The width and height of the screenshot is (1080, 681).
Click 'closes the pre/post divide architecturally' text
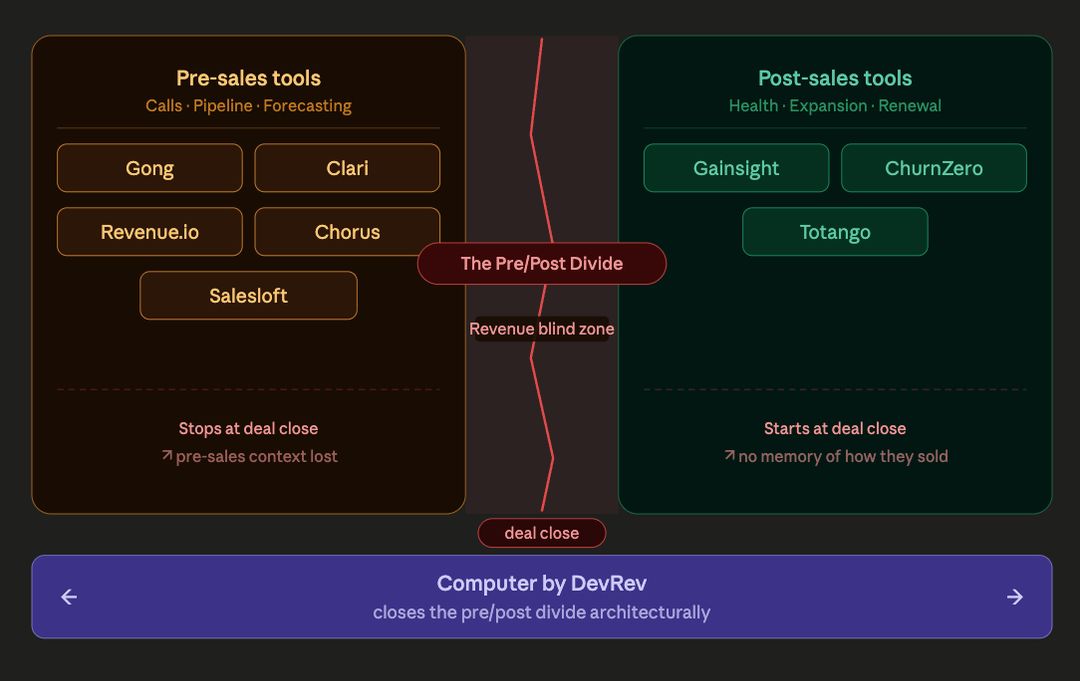541,612
